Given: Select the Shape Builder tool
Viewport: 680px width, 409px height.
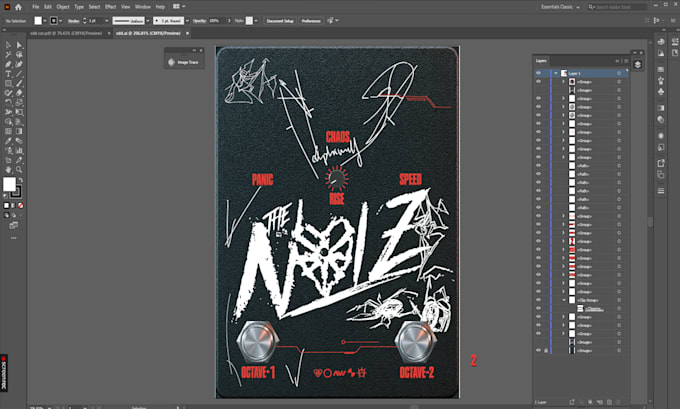Looking at the screenshot, I should tap(8, 121).
